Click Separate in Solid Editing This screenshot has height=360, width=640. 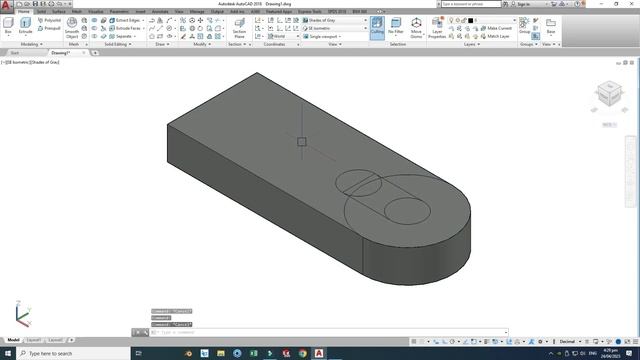pyautogui.click(x=121, y=36)
